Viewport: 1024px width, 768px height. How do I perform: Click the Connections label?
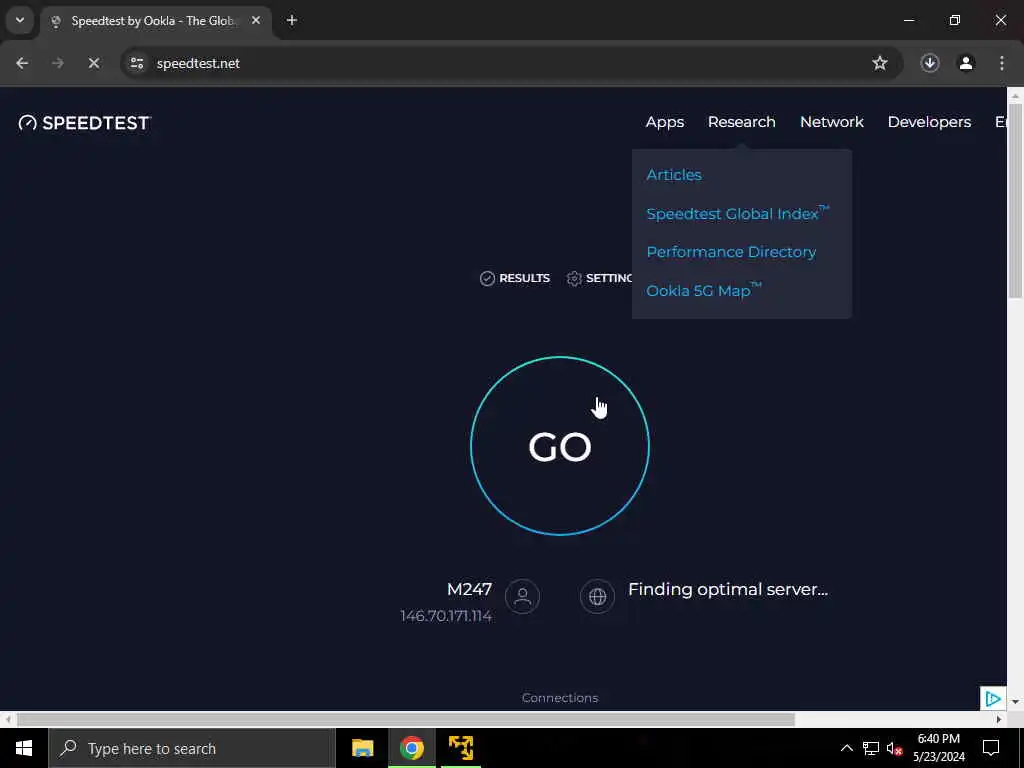(560, 697)
